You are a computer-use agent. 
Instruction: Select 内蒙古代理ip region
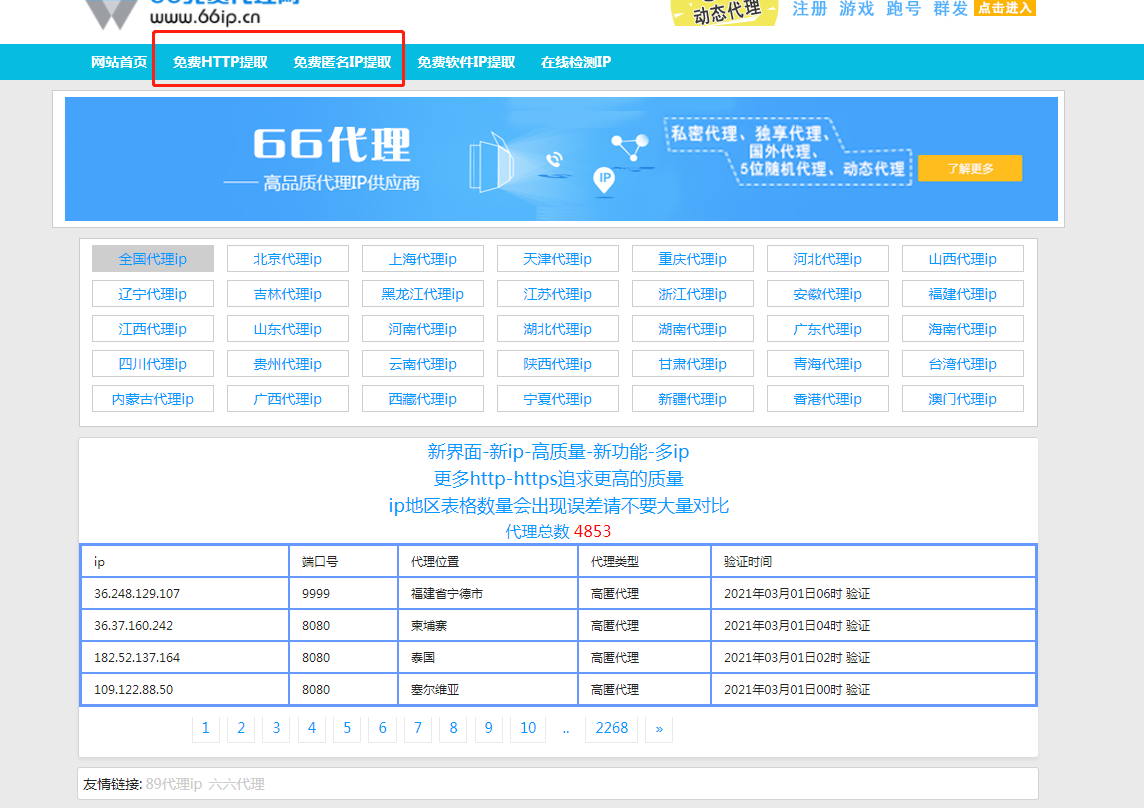point(152,399)
